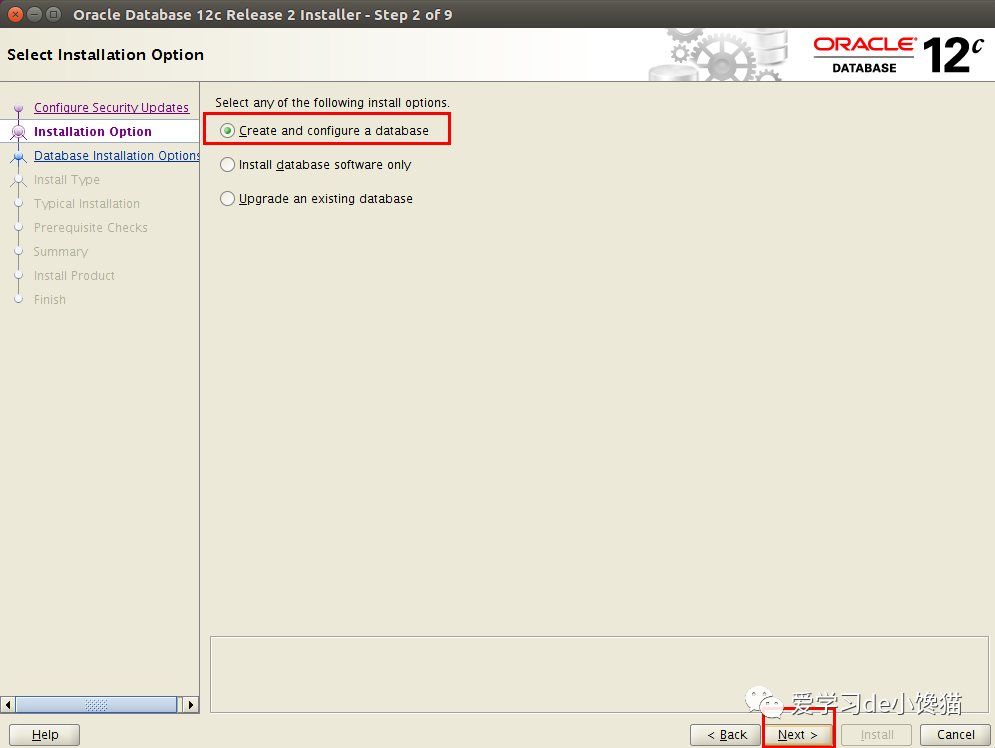Go back with the Back button
Screen dimensions: 995x748
725,735
